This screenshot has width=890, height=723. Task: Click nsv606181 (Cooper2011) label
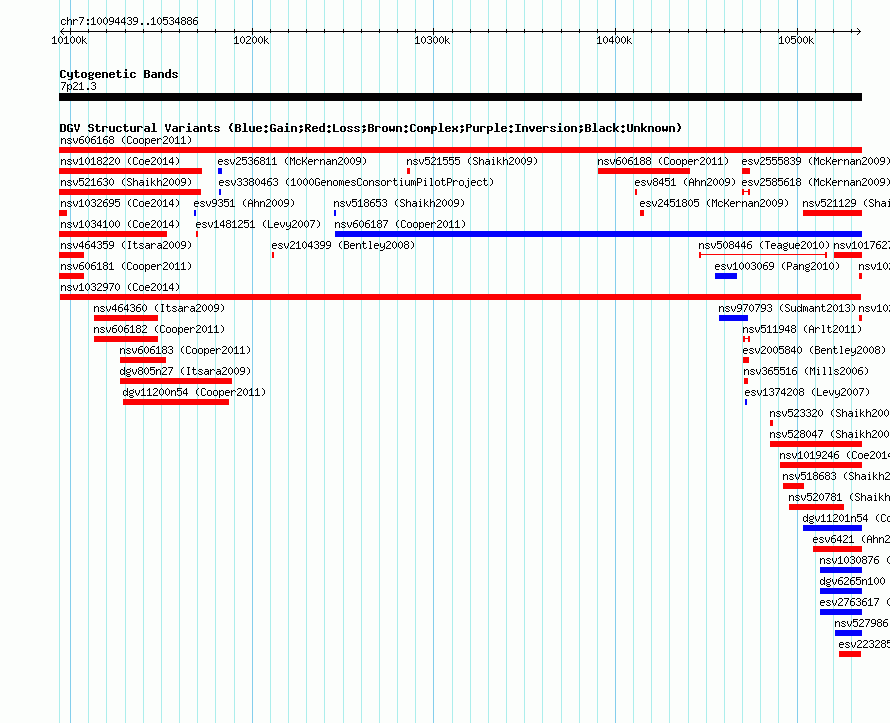(x=126, y=266)
